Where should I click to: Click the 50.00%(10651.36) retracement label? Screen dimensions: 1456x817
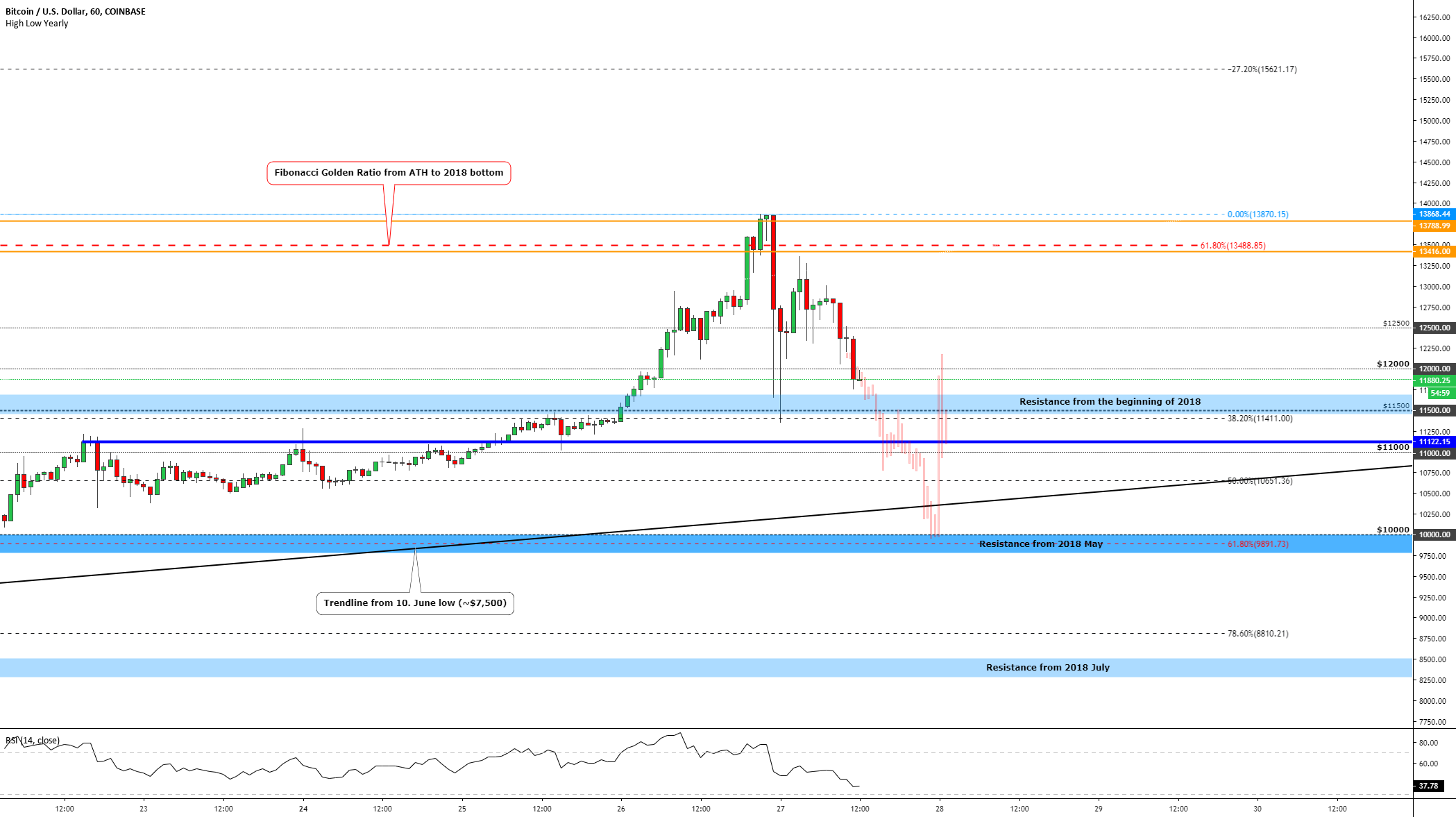coord(1260,481)
